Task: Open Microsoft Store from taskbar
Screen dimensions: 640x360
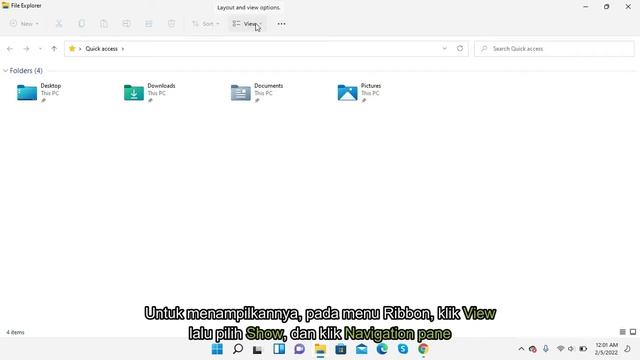Action: coord(341,349)
